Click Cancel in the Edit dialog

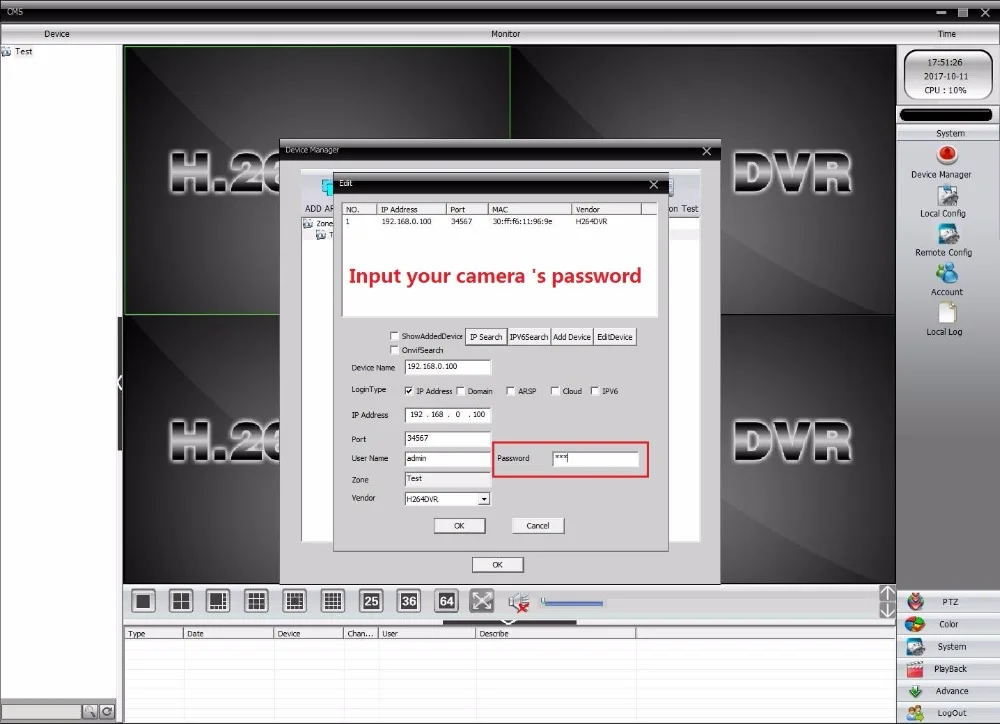pos(538,526)
